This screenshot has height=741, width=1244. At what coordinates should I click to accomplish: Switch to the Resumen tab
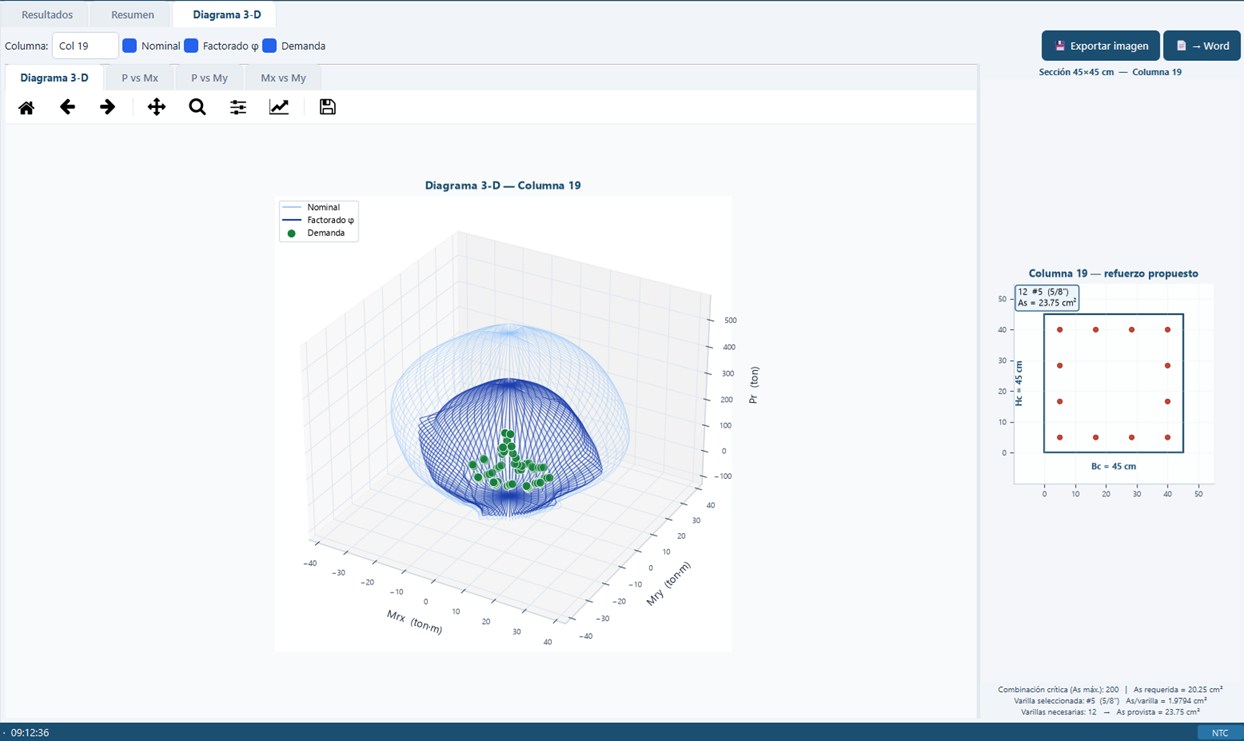132,15
